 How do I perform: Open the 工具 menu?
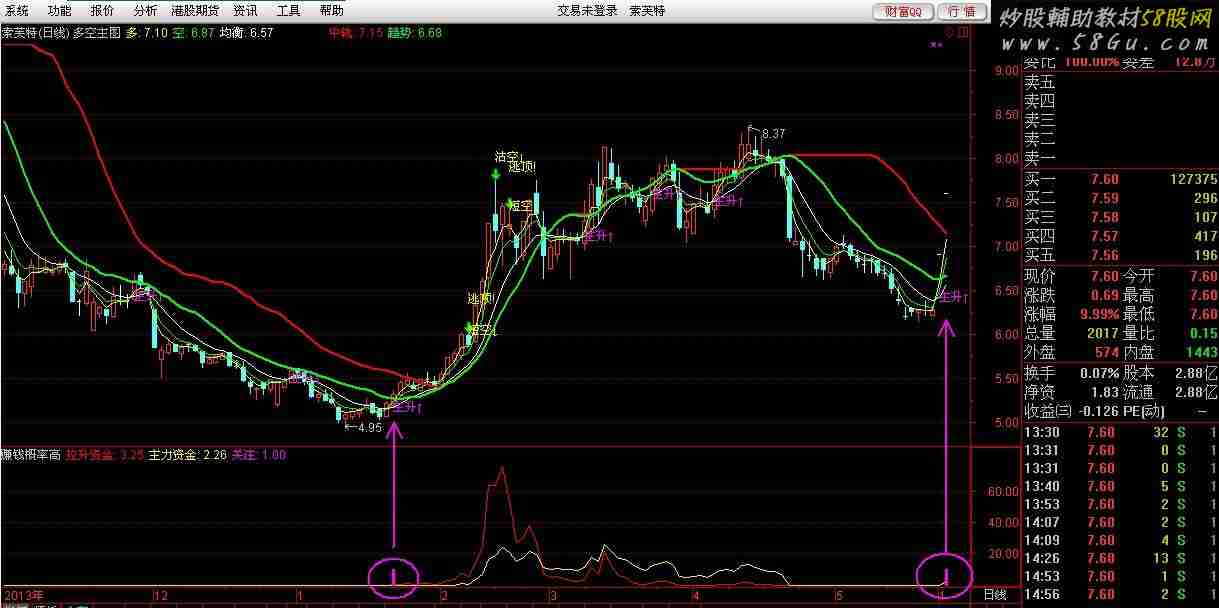click(x=288, y=10)
